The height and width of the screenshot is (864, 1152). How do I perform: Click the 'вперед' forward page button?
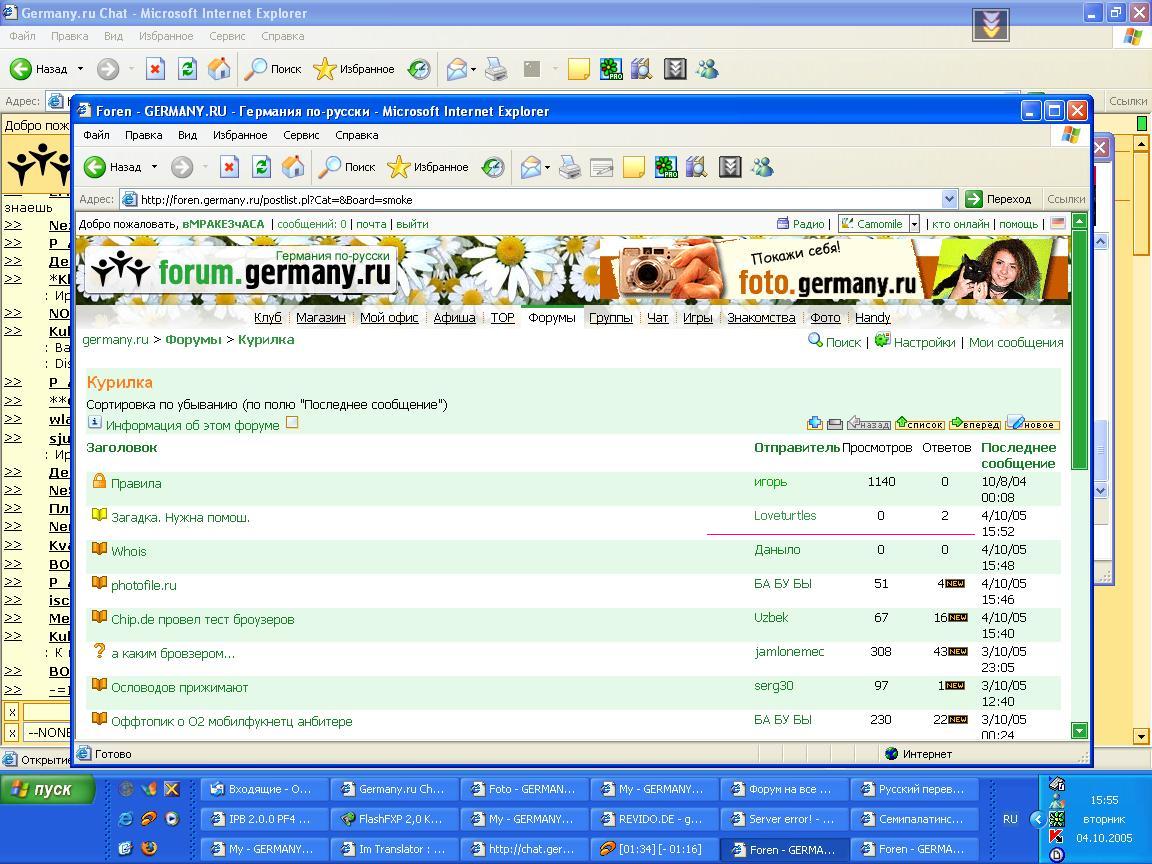pyautogui.click(x=975, y=424)
